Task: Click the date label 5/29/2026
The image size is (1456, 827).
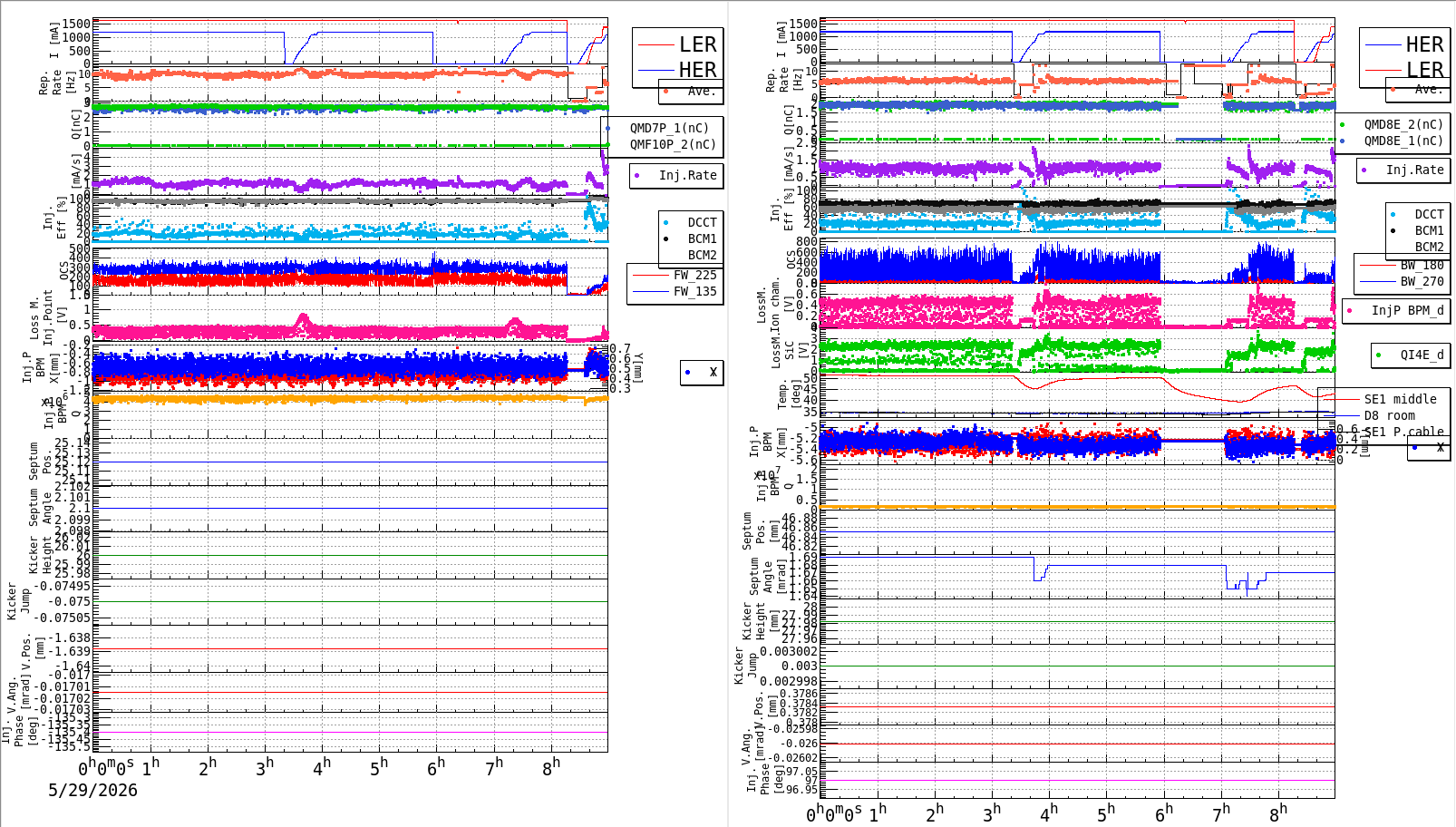Action: pos(92,790)
